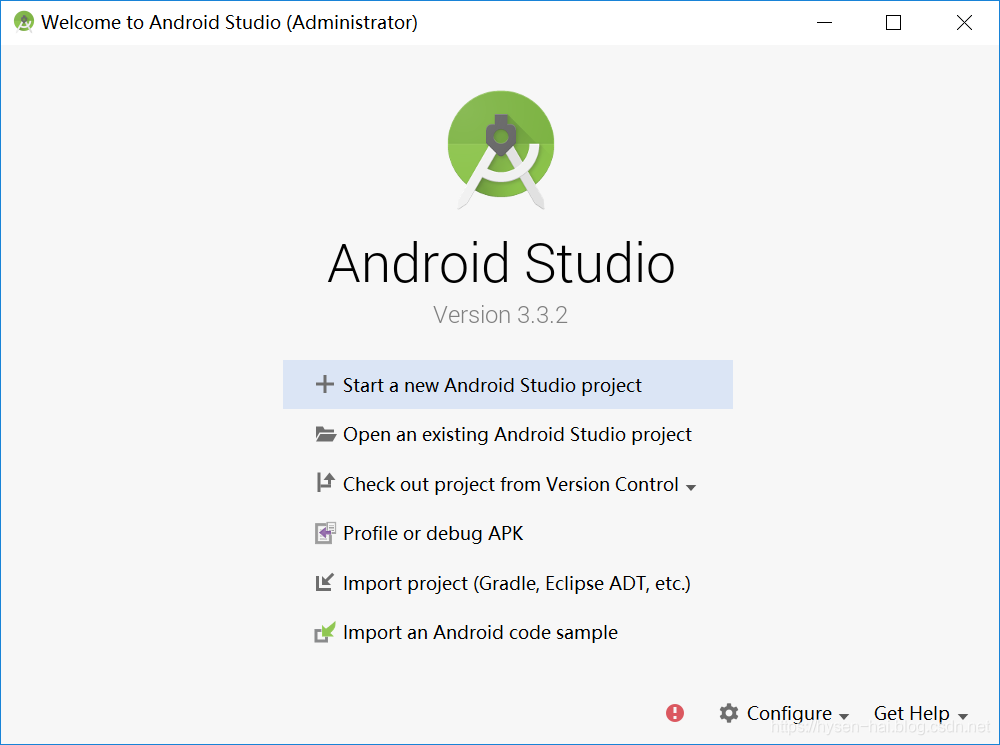Click the Import project arrow icon
Image resolution: width=1000 pixels, height=745 pixels.
[325, 582]
